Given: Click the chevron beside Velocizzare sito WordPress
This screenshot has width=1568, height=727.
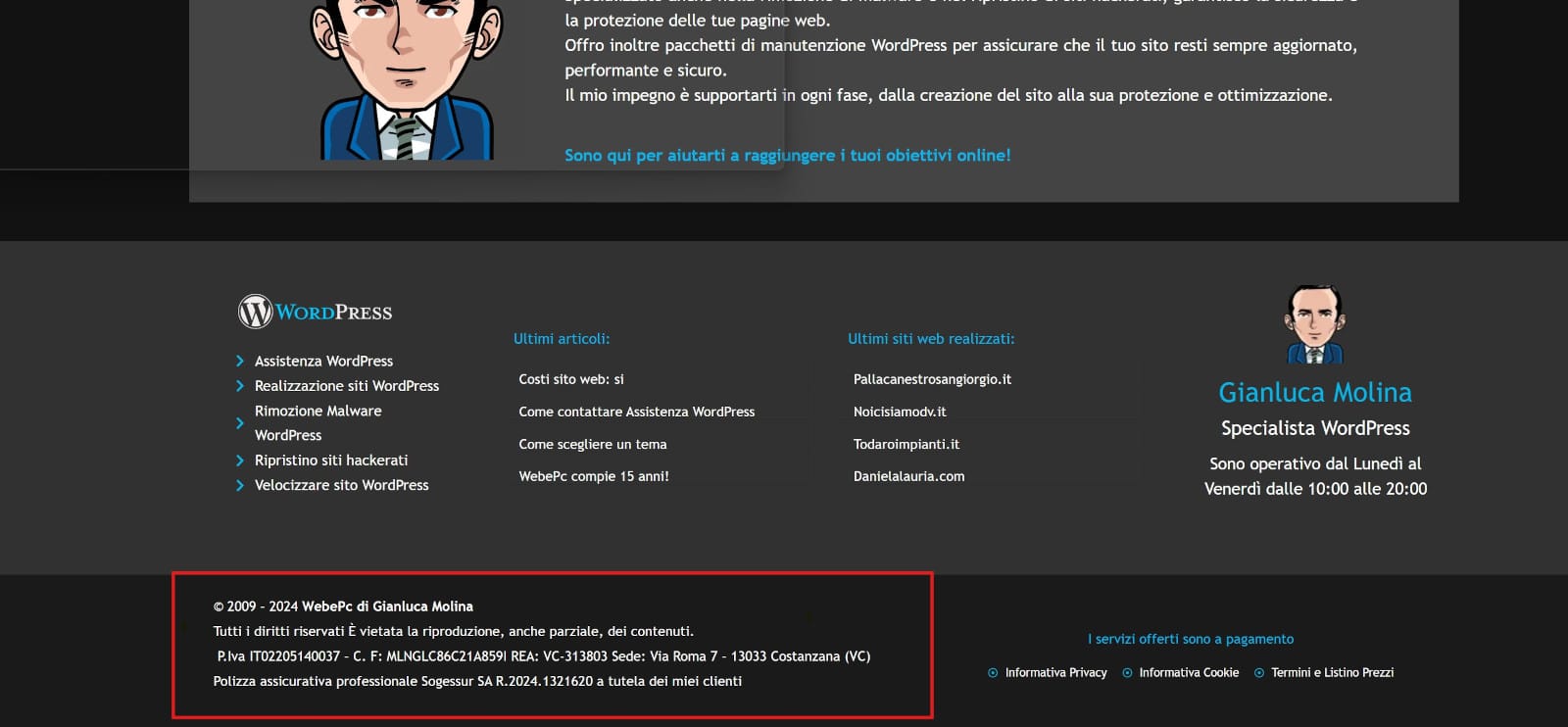Looking at the screenshot, I should tap(240, 485).
